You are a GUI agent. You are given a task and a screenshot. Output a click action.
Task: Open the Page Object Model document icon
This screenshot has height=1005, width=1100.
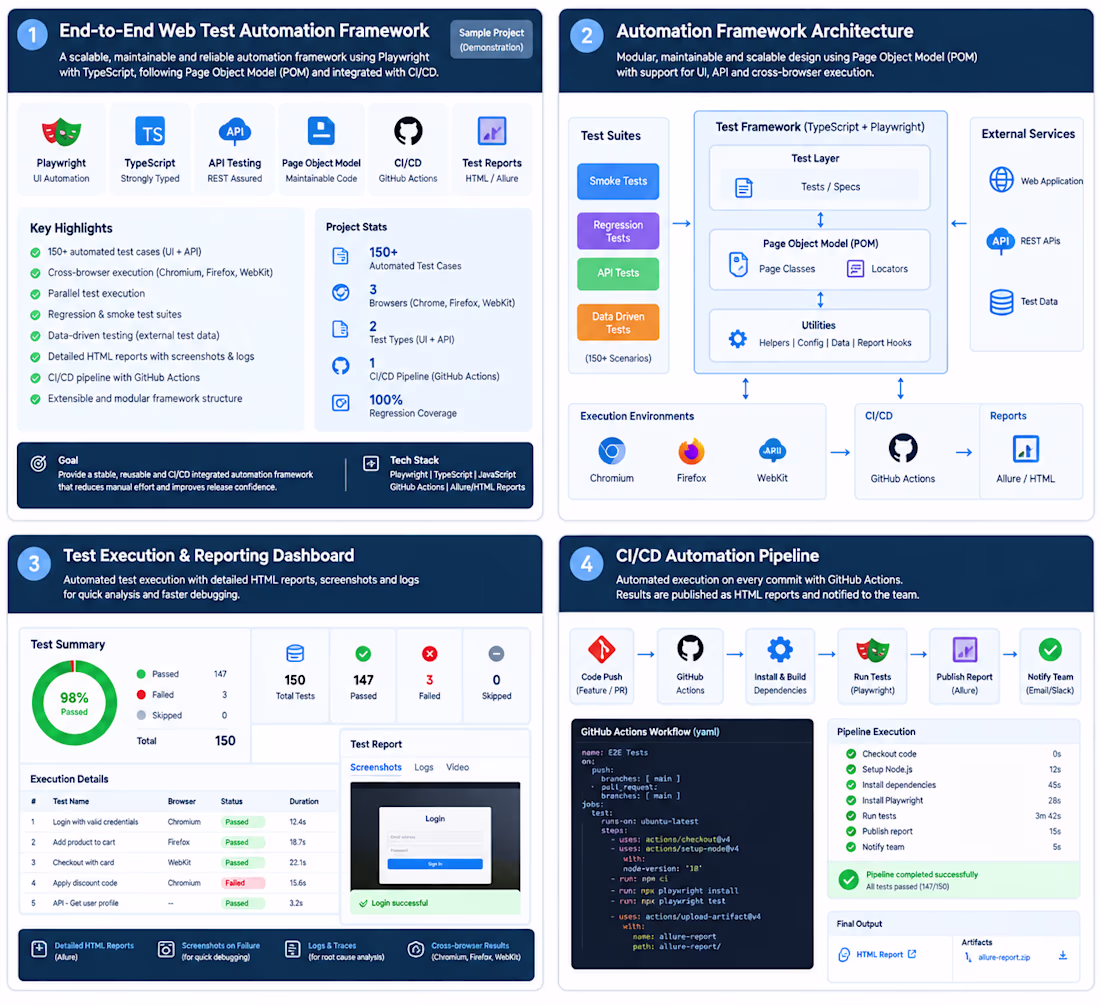click(x=321, y=131)
